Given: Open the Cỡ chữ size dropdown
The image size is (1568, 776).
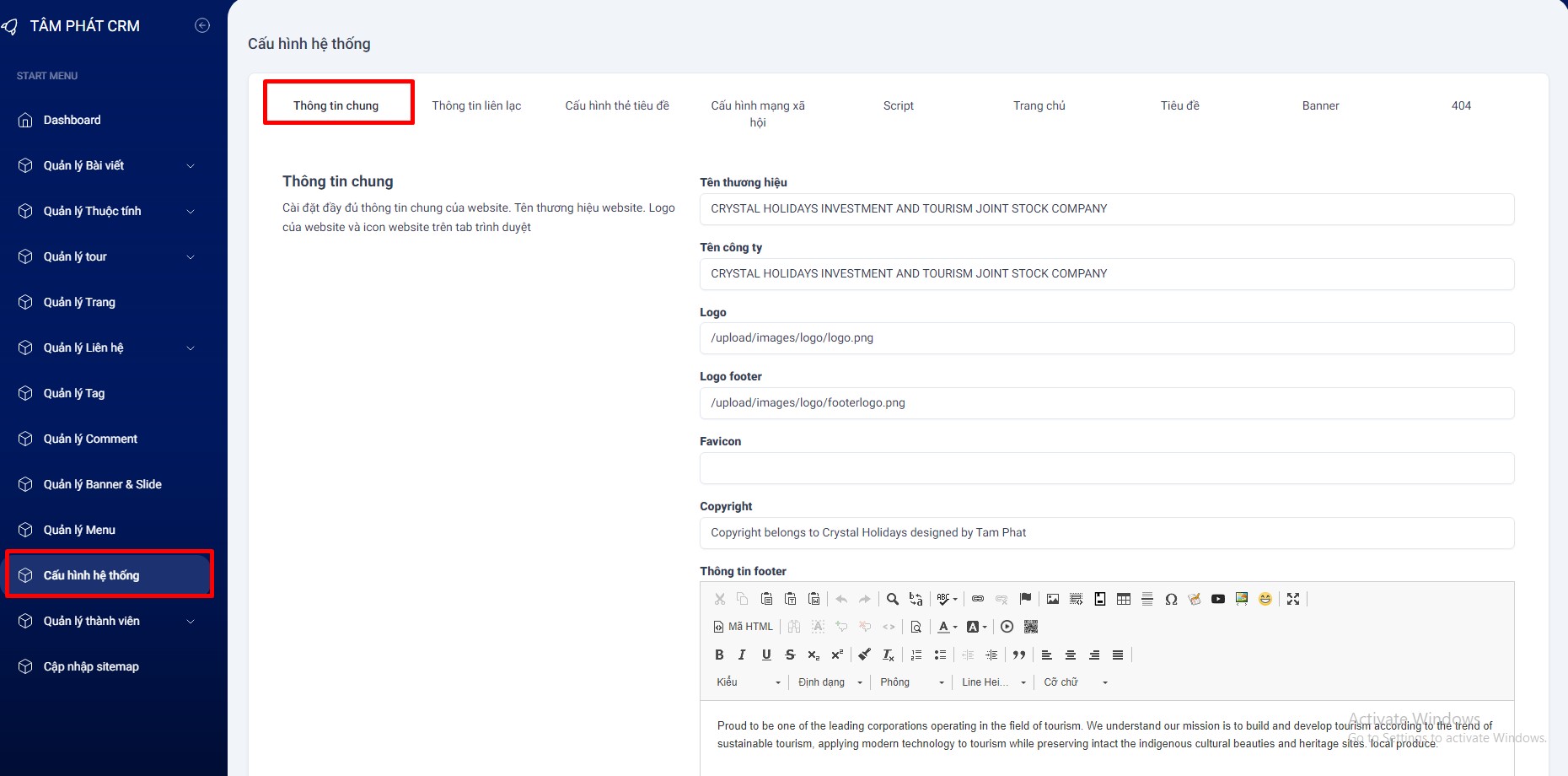Looking at the screenshot, I should 1075,682.
